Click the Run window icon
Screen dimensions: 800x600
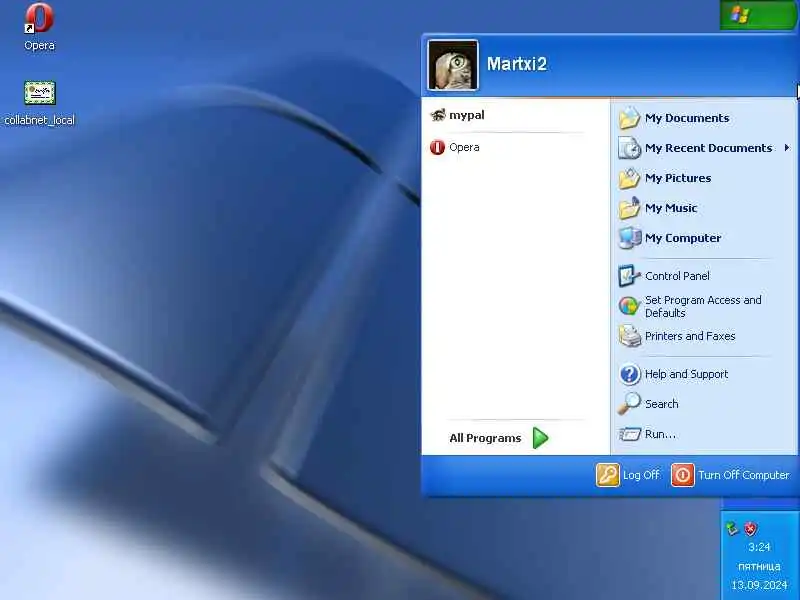tap(629, 434)
